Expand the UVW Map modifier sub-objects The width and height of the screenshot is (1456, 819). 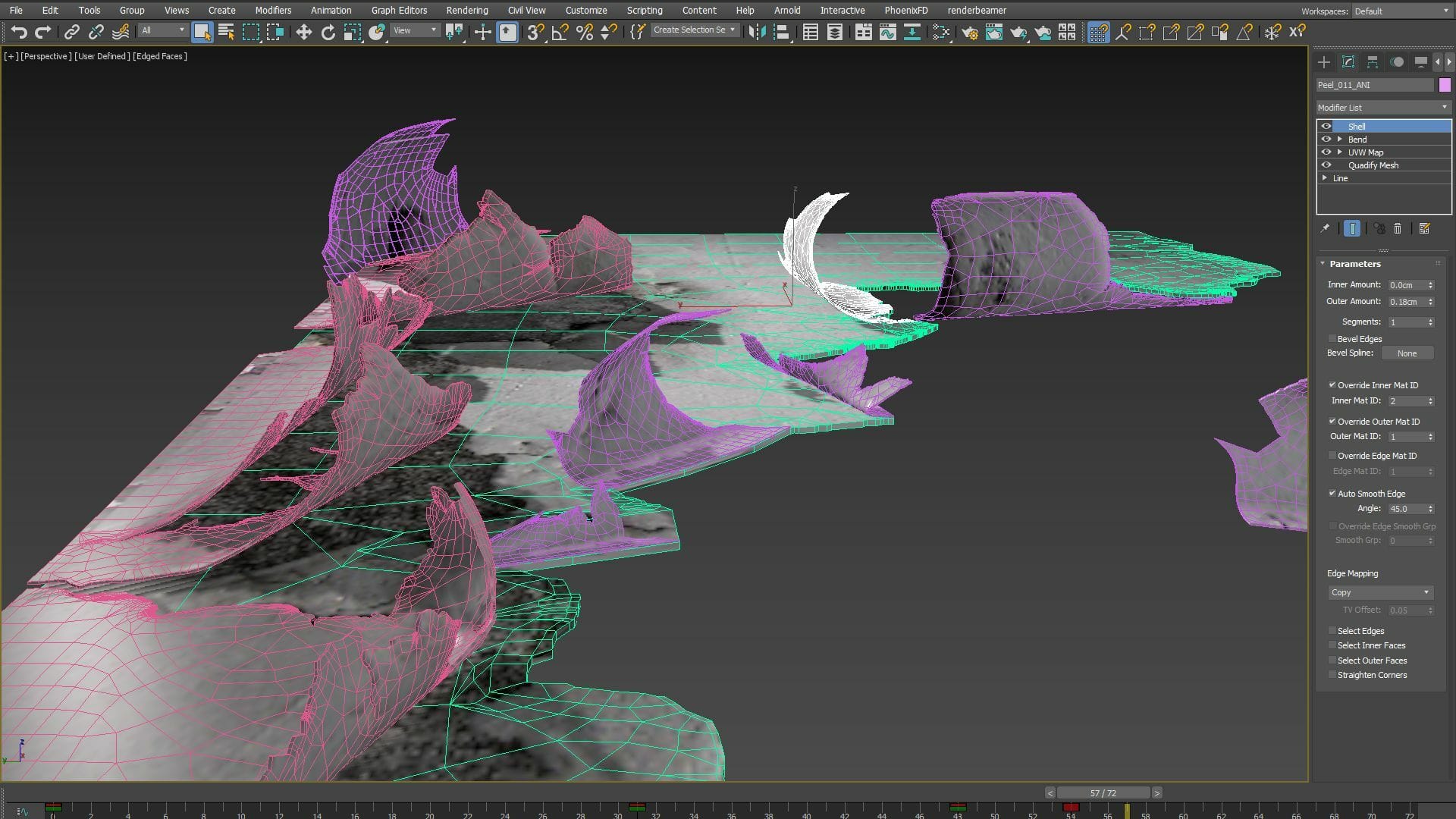tap(1340, 152)
